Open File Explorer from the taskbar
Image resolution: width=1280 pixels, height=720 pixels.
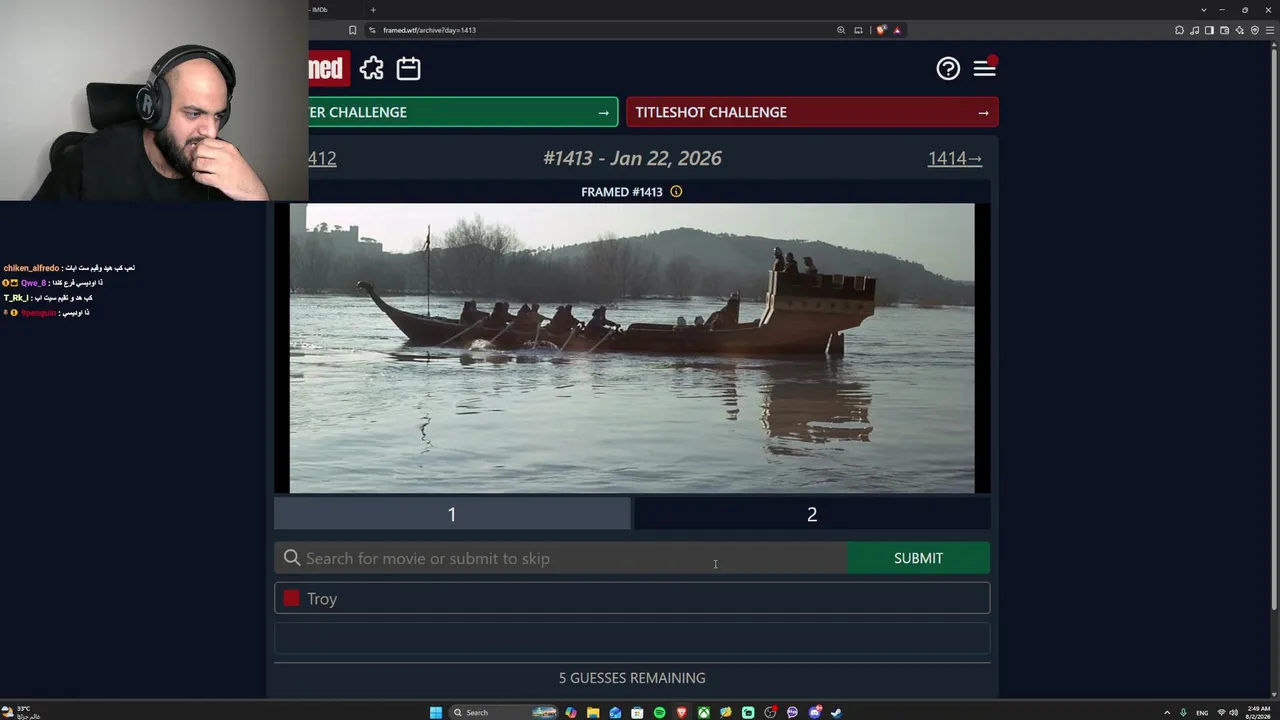(x=593, y=712)
